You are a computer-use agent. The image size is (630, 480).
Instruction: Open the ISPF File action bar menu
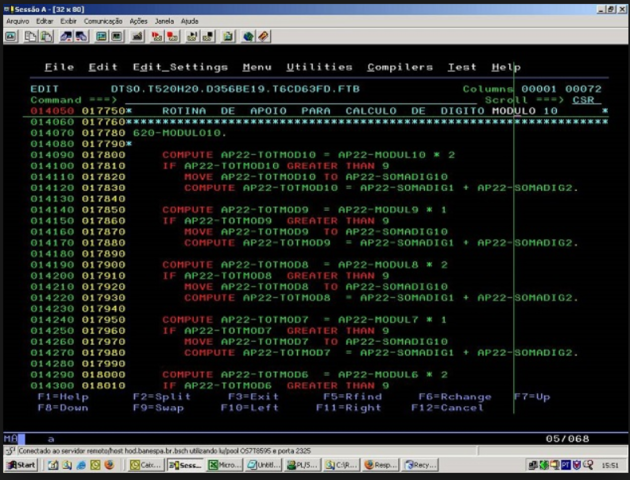(x=59, y=67)
